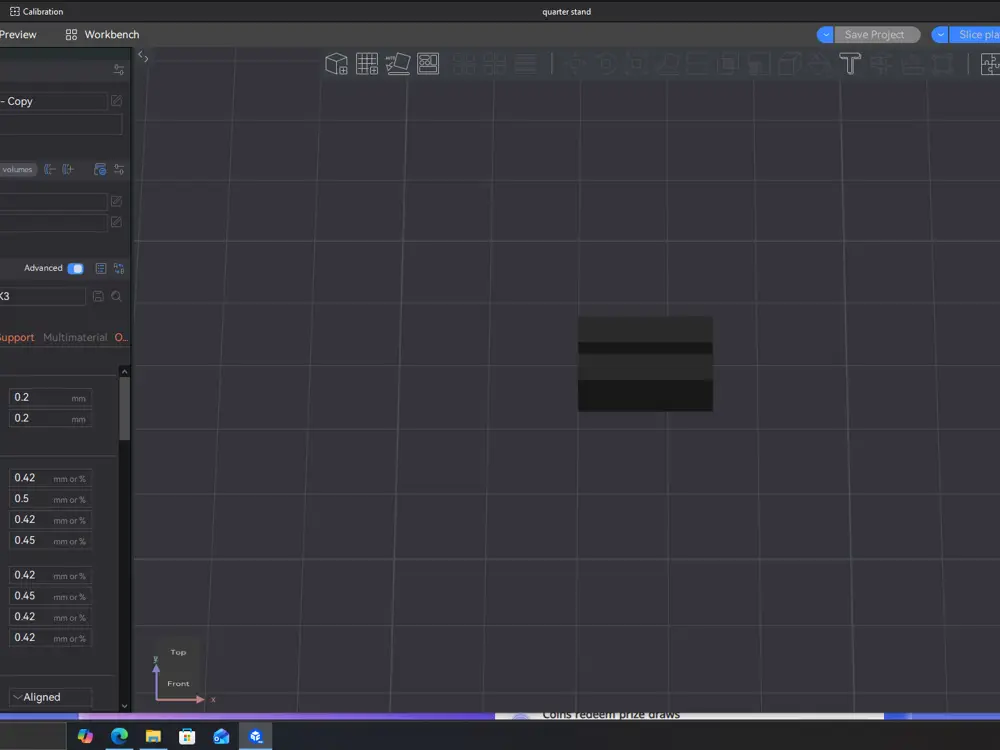Click the Save Project button

(876, 34)
